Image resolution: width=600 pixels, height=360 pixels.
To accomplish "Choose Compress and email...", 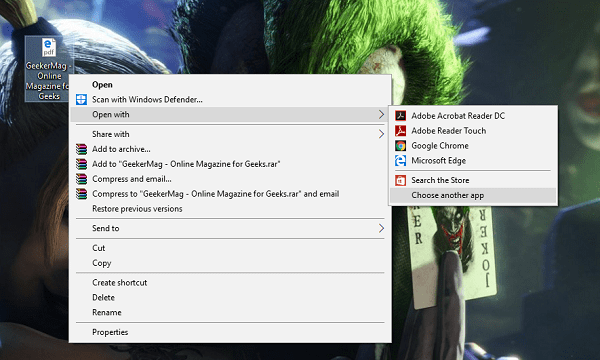I will coord(230,179).
